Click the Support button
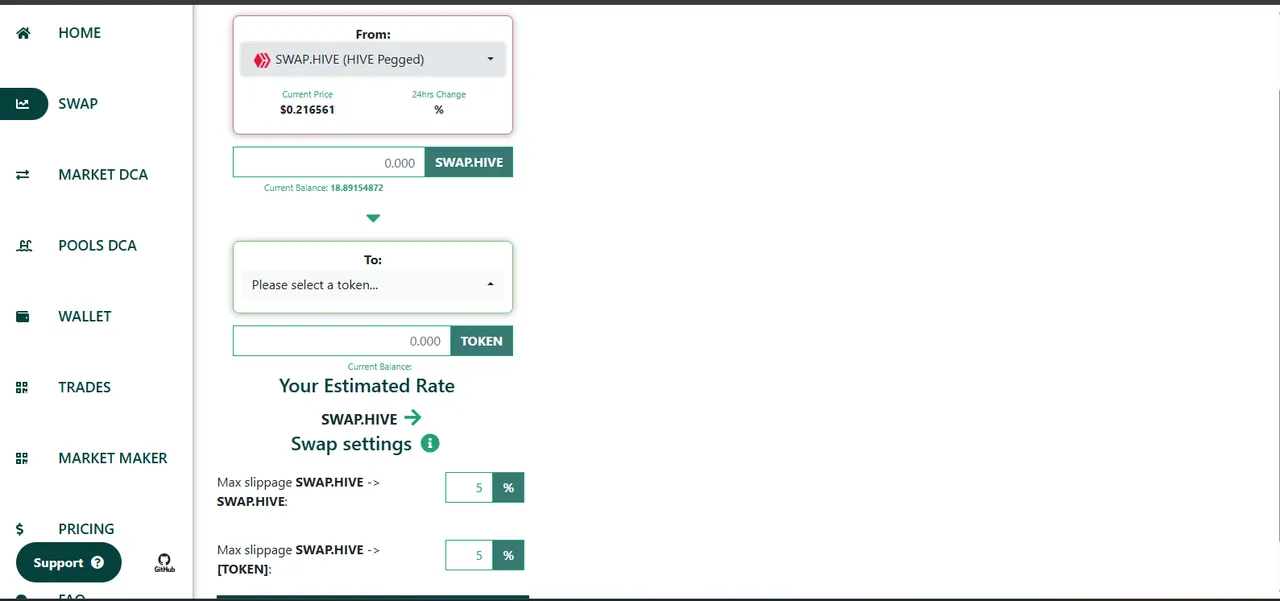 (69, 563)
